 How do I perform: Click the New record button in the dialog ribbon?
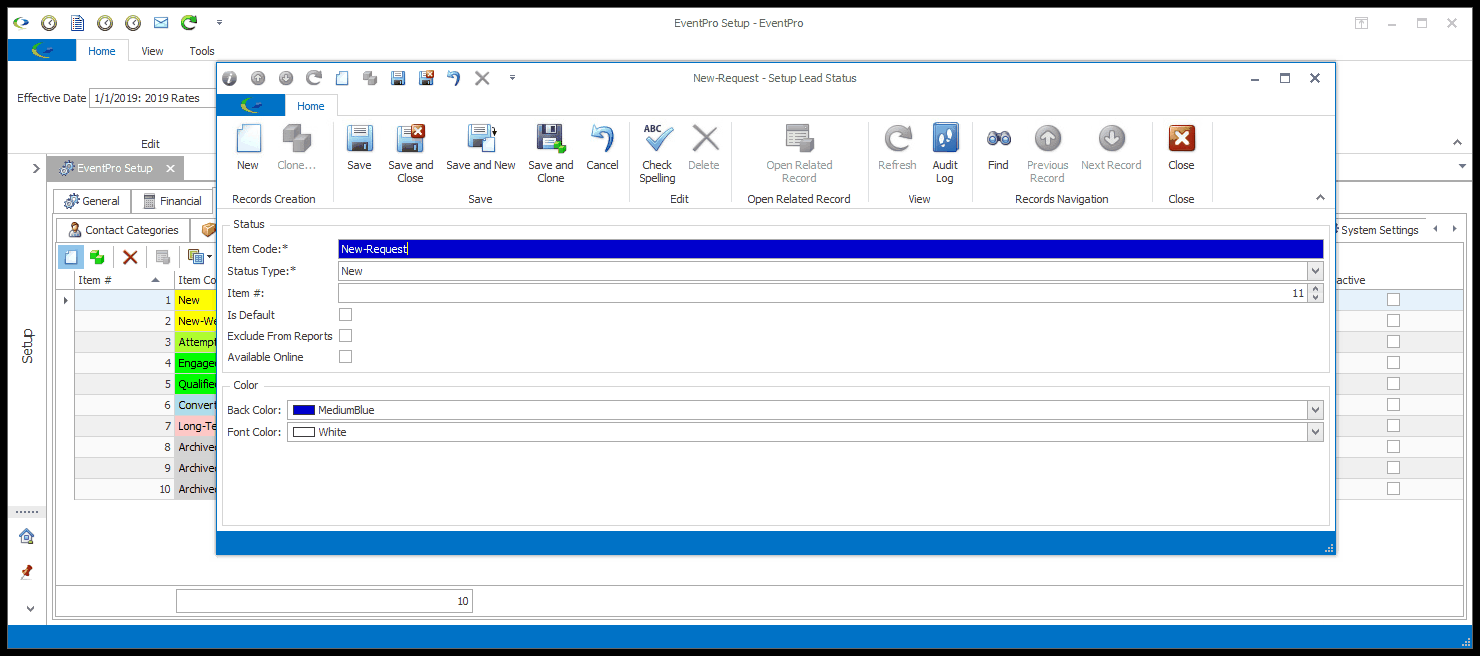(248, 148)
